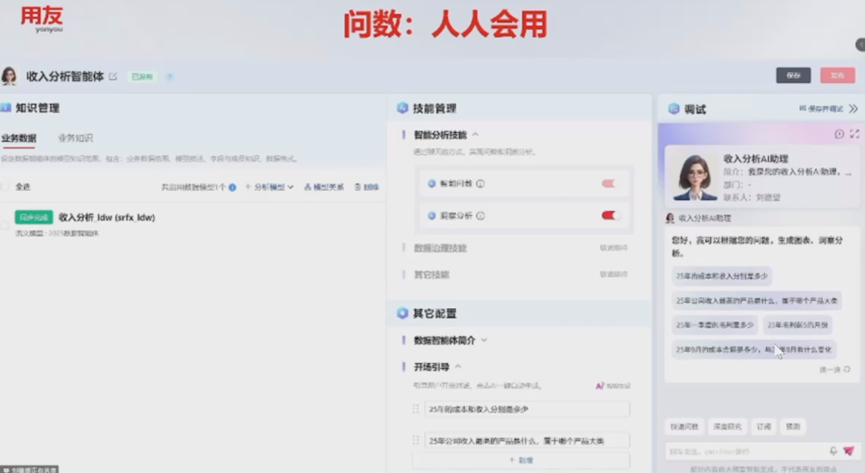865x473 pixels.
Task: Click the AI generate icon in 开场引导
Action: point(600,386)
